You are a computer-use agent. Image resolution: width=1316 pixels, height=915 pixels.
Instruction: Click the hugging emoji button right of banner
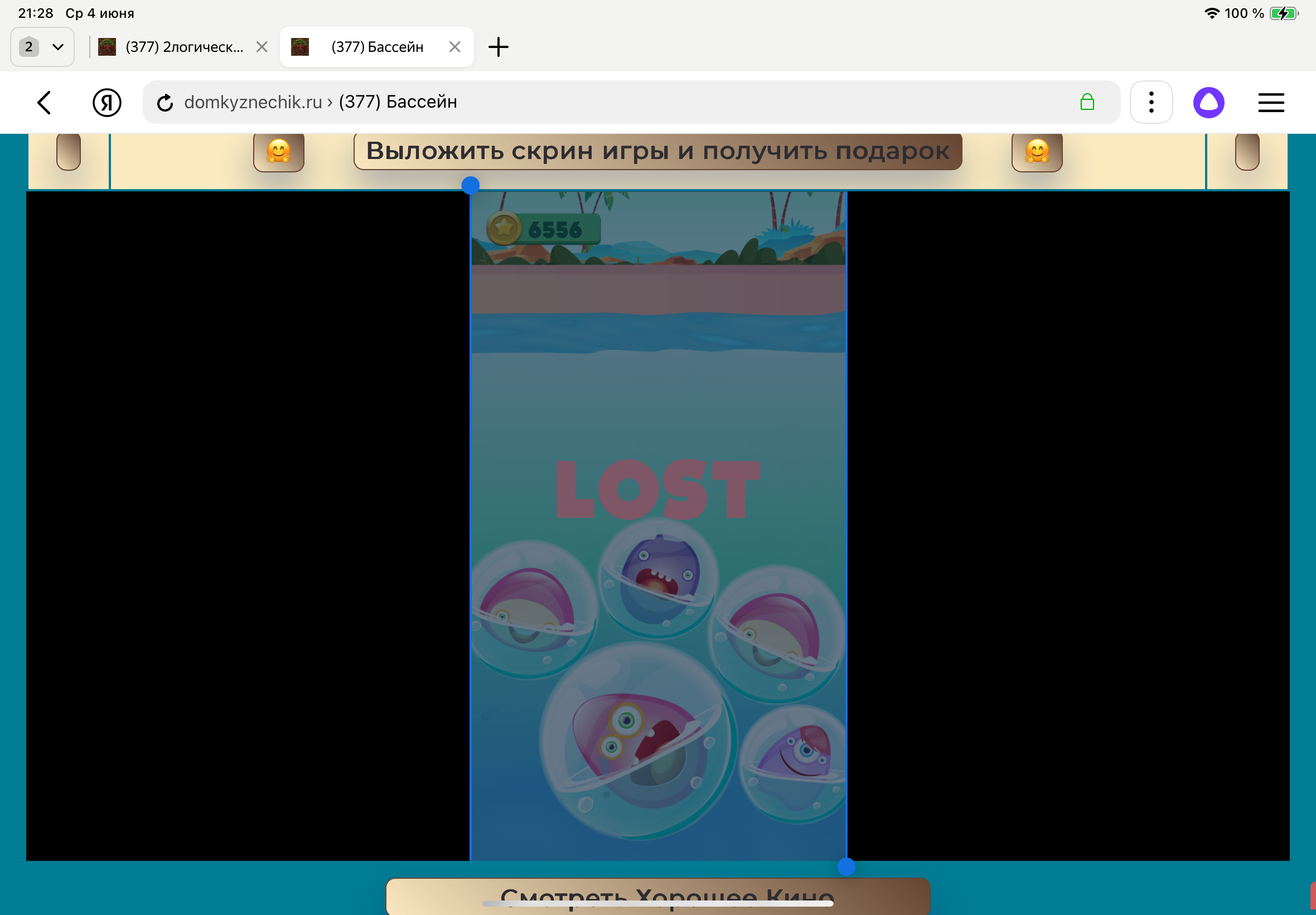click(1037, 152)
